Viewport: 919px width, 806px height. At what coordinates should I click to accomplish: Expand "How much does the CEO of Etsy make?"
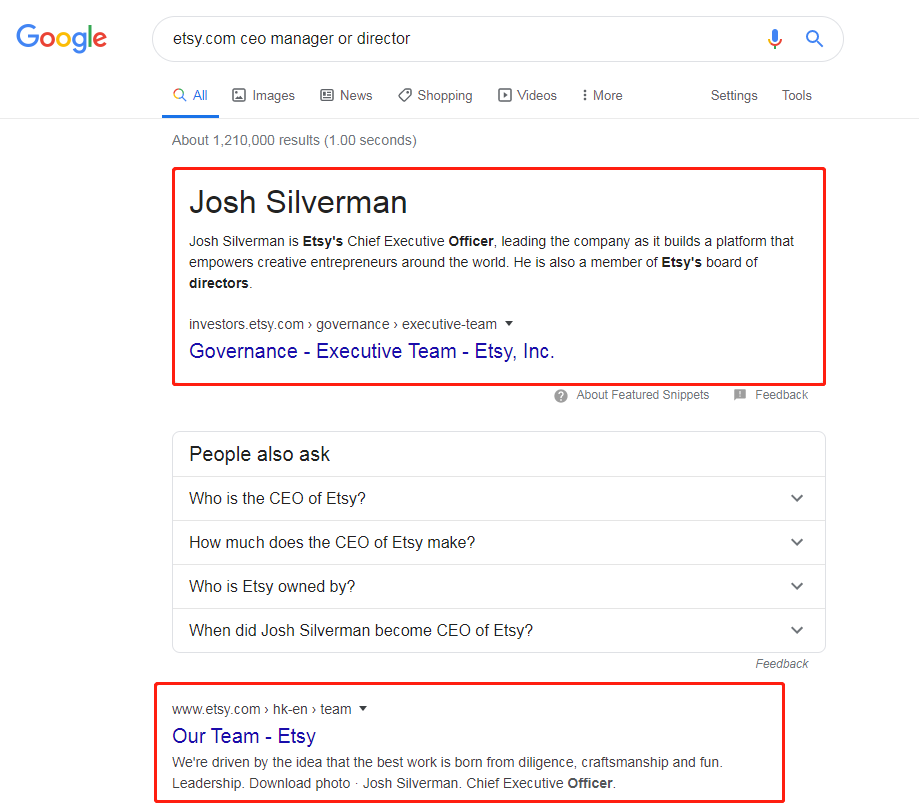tap(499, 542)
